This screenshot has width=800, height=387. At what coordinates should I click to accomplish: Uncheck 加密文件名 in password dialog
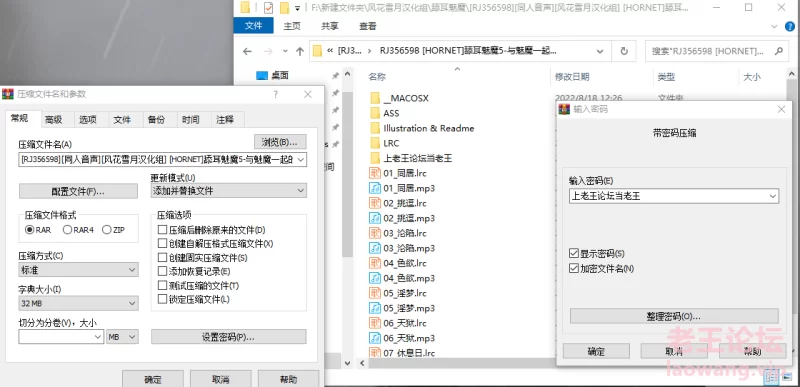point(573,268)
